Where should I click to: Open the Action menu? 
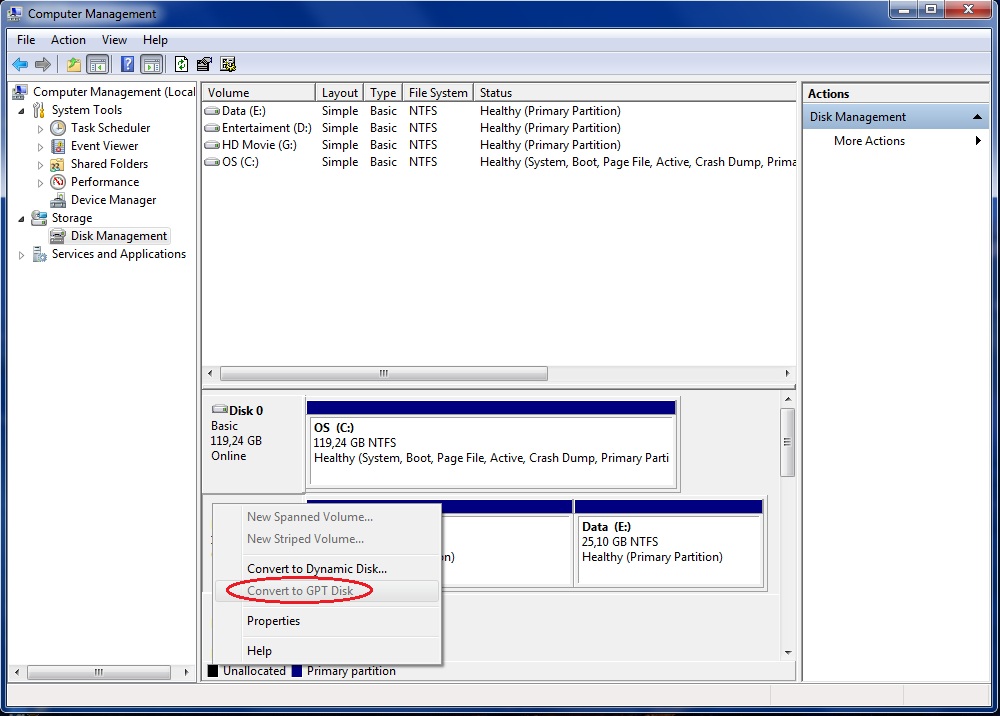(x=68, y=40)
